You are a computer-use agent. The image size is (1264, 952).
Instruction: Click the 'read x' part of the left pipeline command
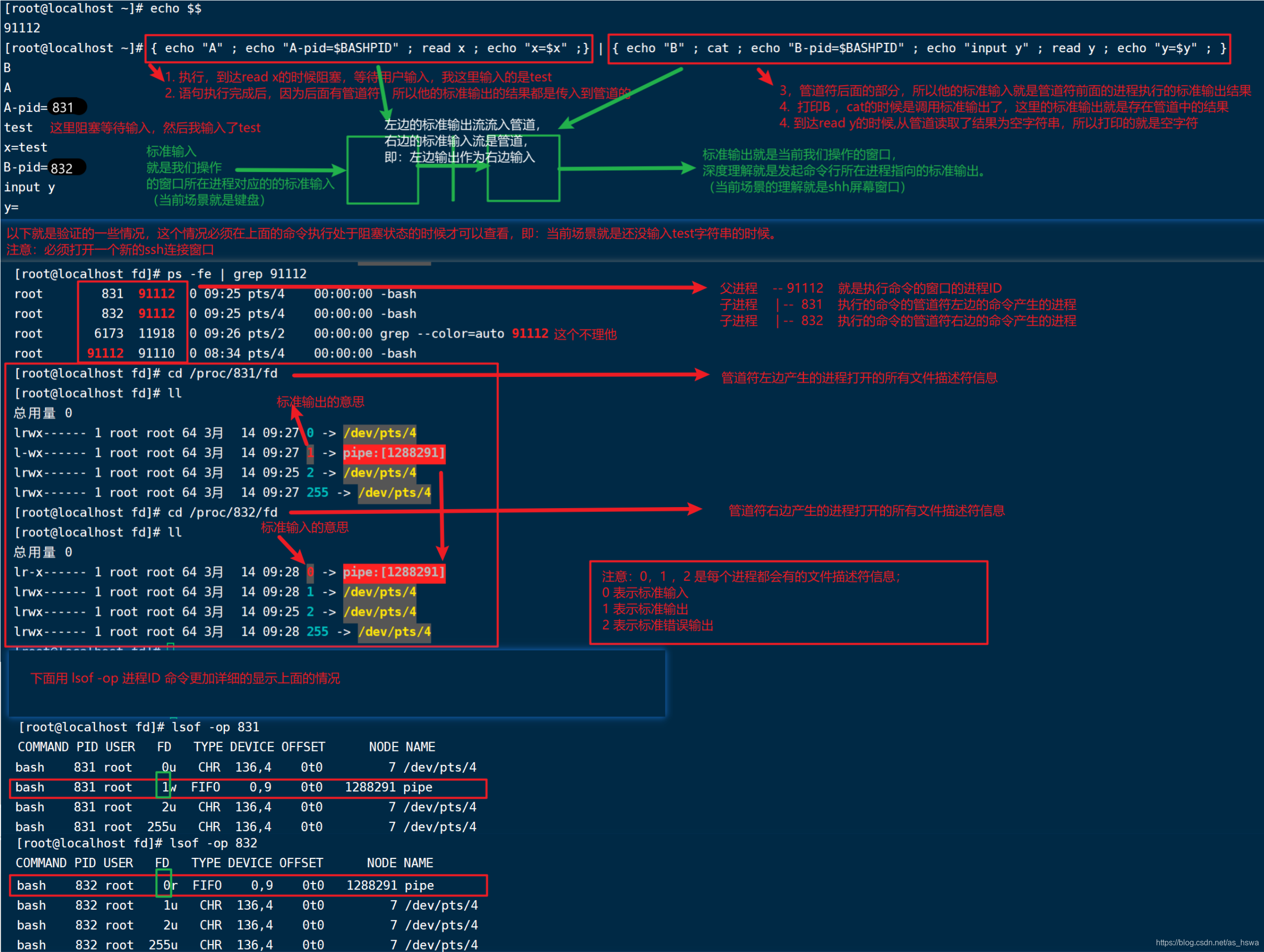(x=443, y=49)
